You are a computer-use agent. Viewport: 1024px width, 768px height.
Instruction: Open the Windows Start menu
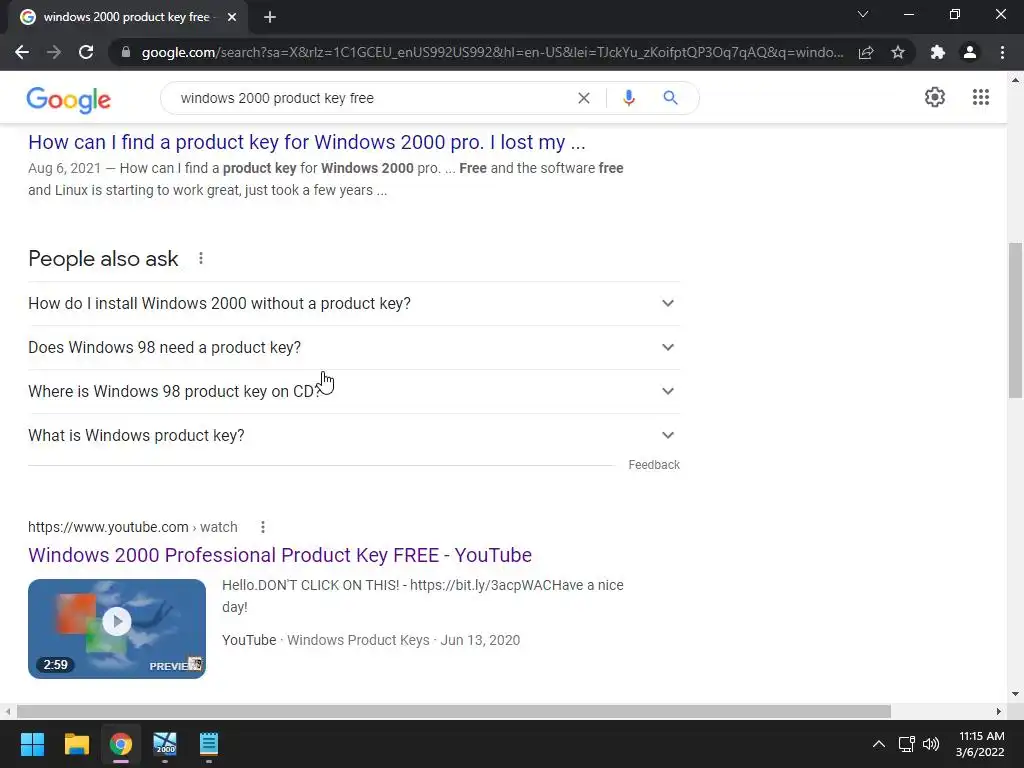click(x=32, y=744)
